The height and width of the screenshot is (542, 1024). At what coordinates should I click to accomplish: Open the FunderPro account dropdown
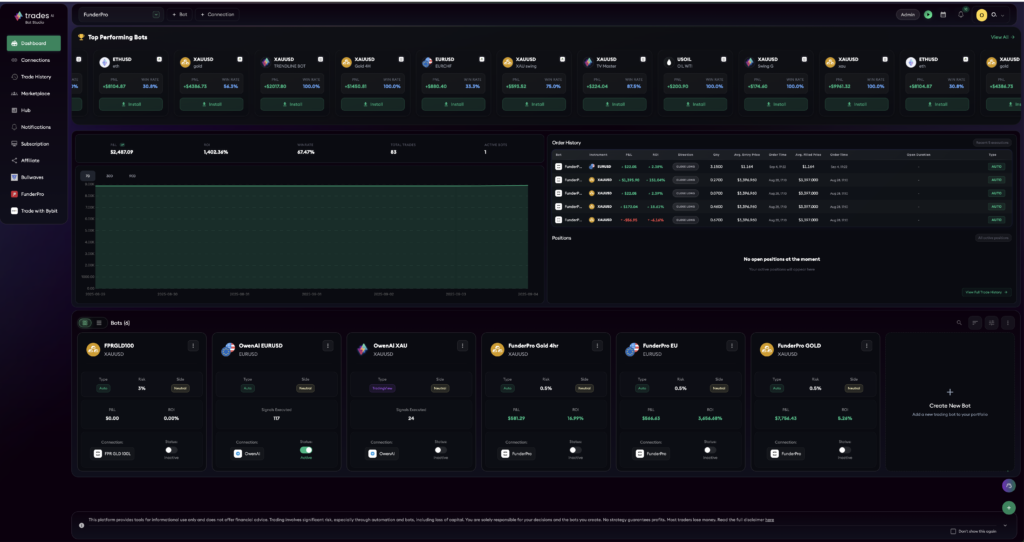pyautogui.click(x=120, y=14)
